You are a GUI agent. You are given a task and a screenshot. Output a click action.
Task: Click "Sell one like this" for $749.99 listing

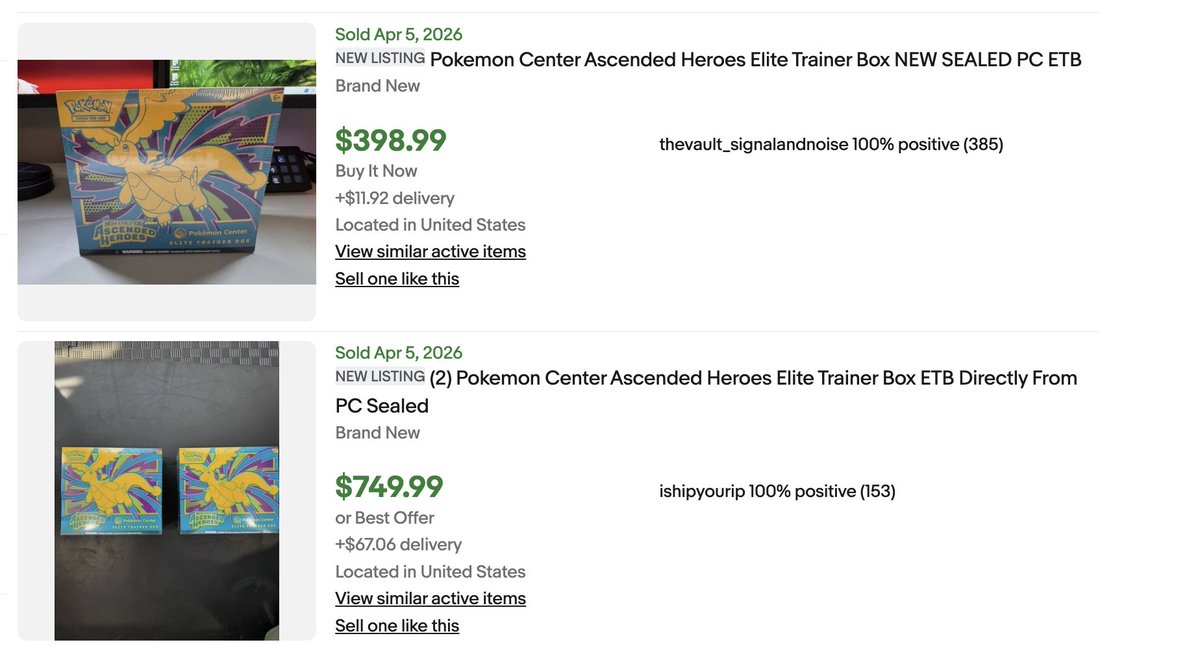(397, 626)
